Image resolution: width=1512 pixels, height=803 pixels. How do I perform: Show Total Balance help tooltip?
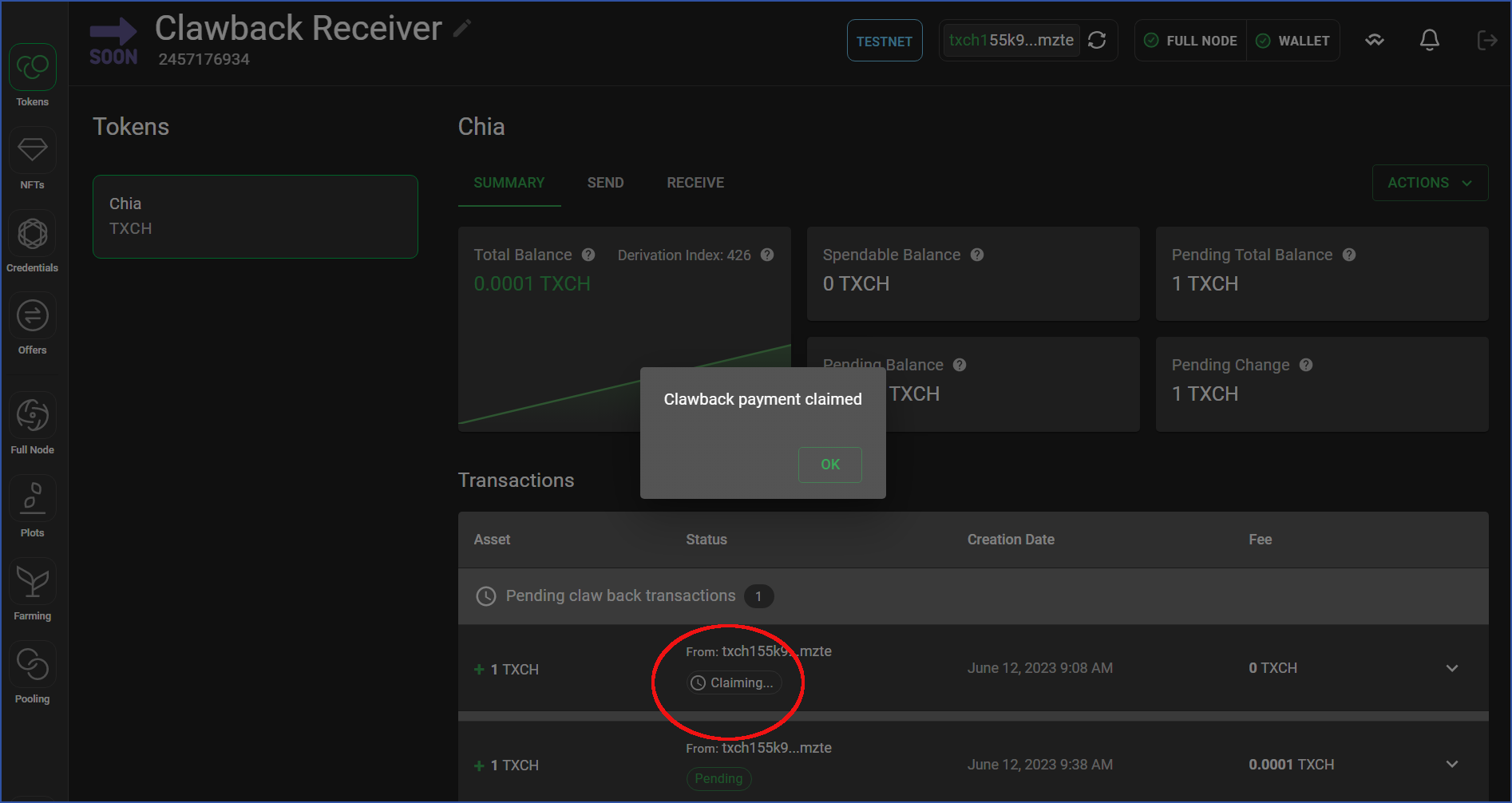[x=588, y=255]
